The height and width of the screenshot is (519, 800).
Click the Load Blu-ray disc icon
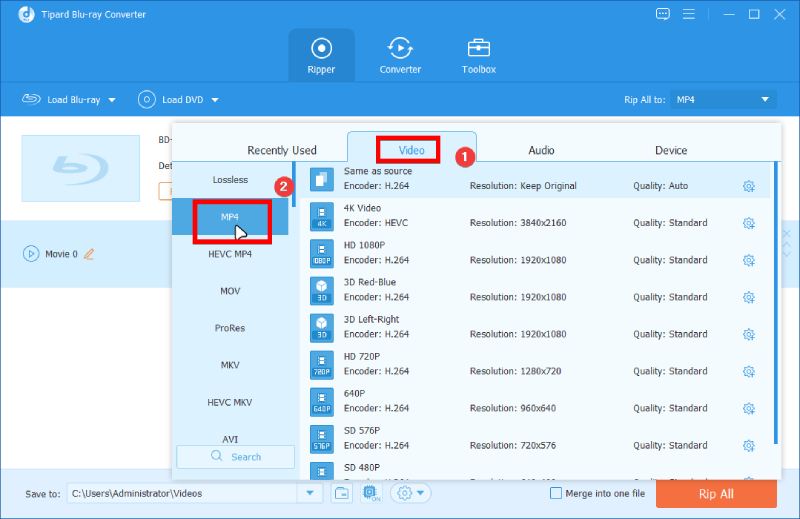[31, 99]
